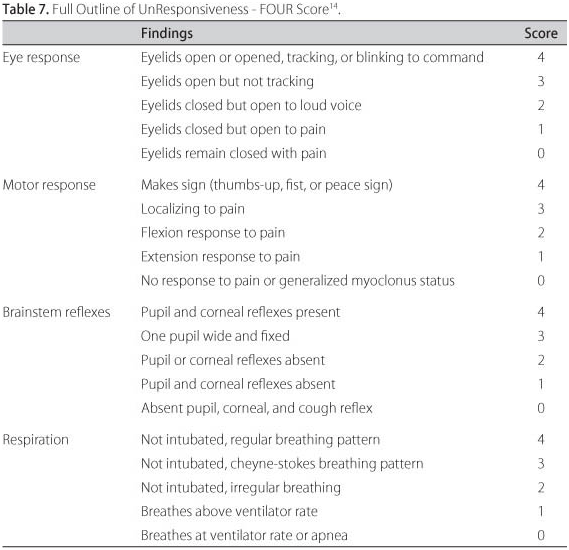Select the Score column header
569x550 pixels.
tap(541, 33)
